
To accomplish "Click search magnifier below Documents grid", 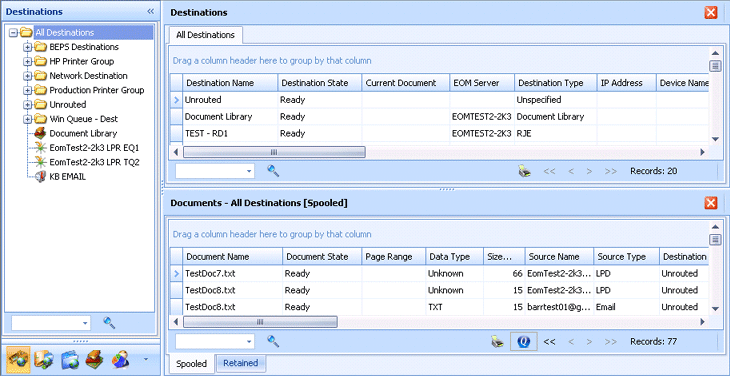I will coord(273,341).
